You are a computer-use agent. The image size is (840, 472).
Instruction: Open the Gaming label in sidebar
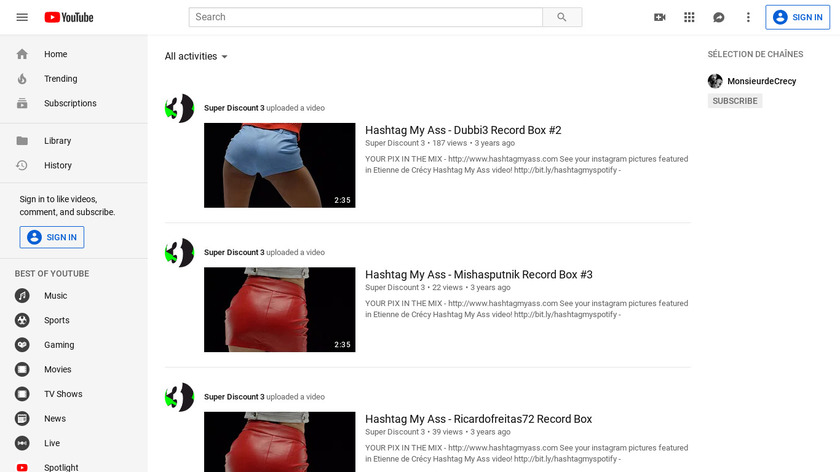pos(59,345)
